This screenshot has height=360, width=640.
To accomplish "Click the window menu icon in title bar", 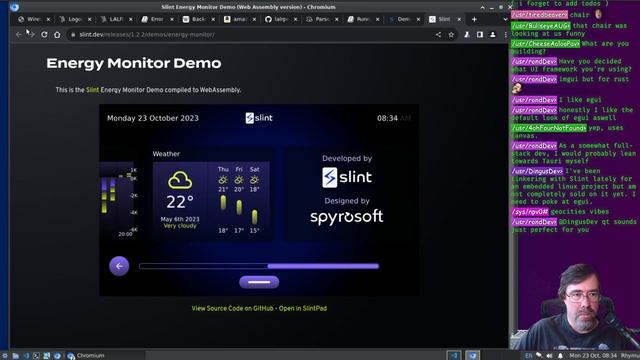I will pyautogui.click(x=14, y=7).
